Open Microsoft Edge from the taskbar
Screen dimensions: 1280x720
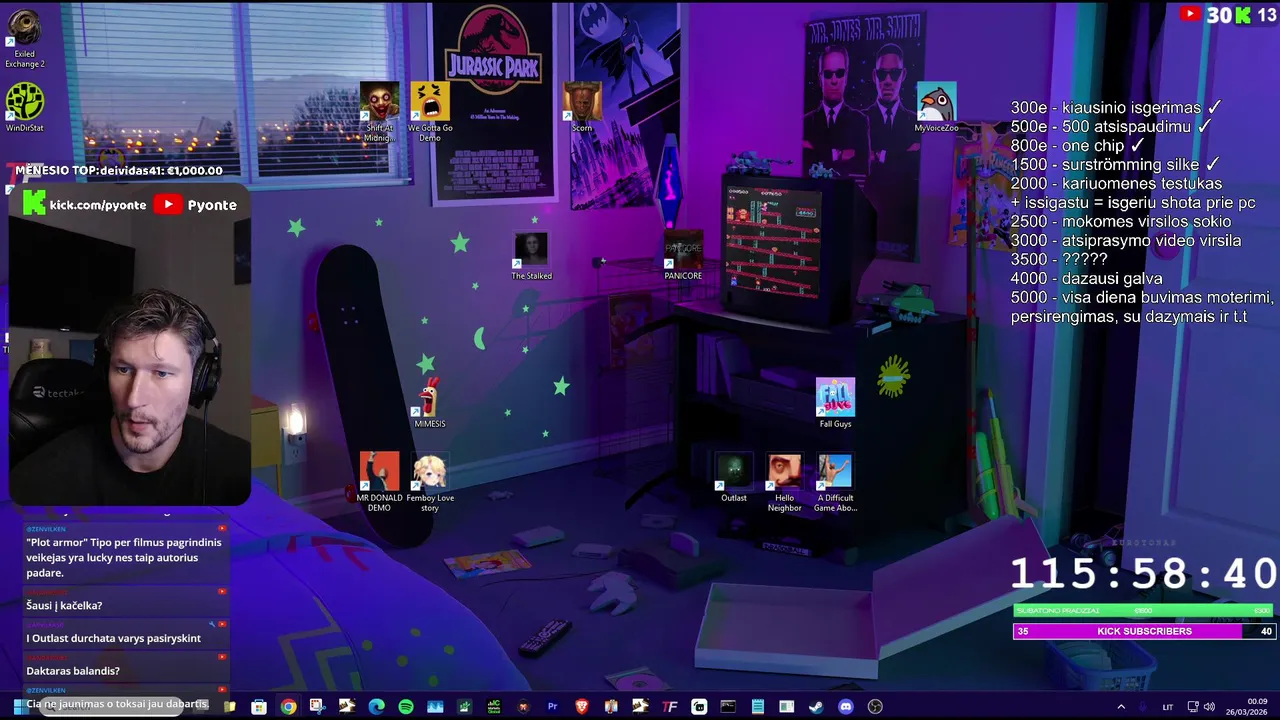click(376, 707)
